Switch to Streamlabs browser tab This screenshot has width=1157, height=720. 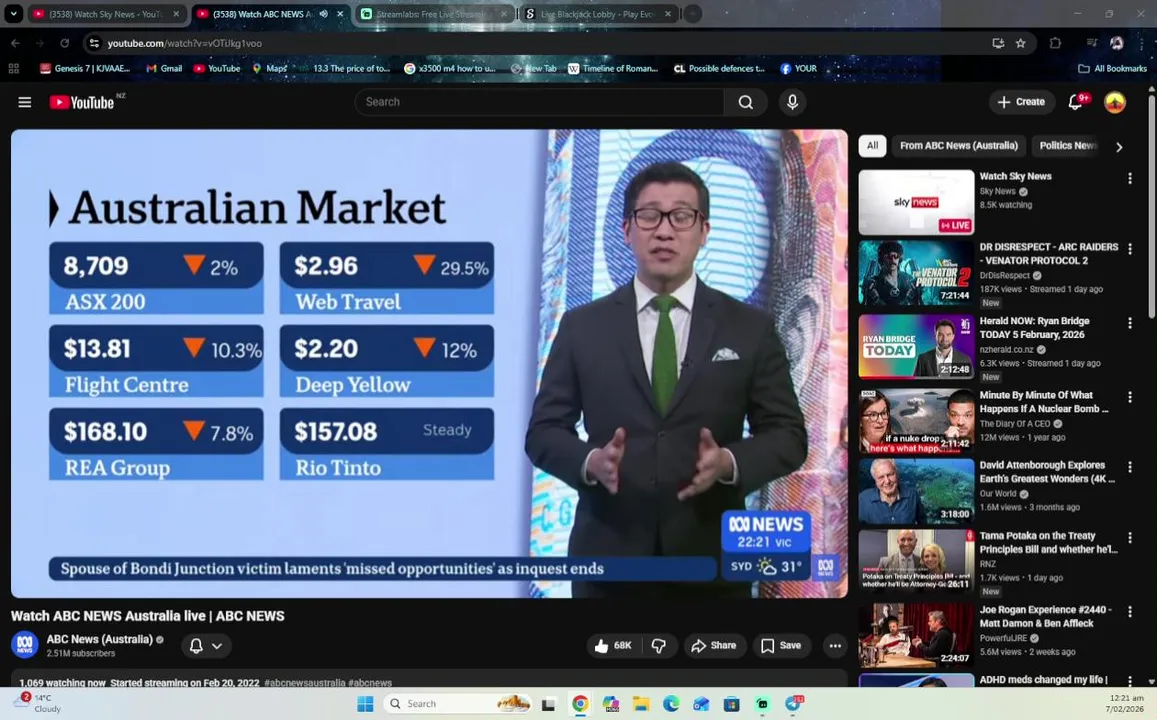(x=433, y=14)
